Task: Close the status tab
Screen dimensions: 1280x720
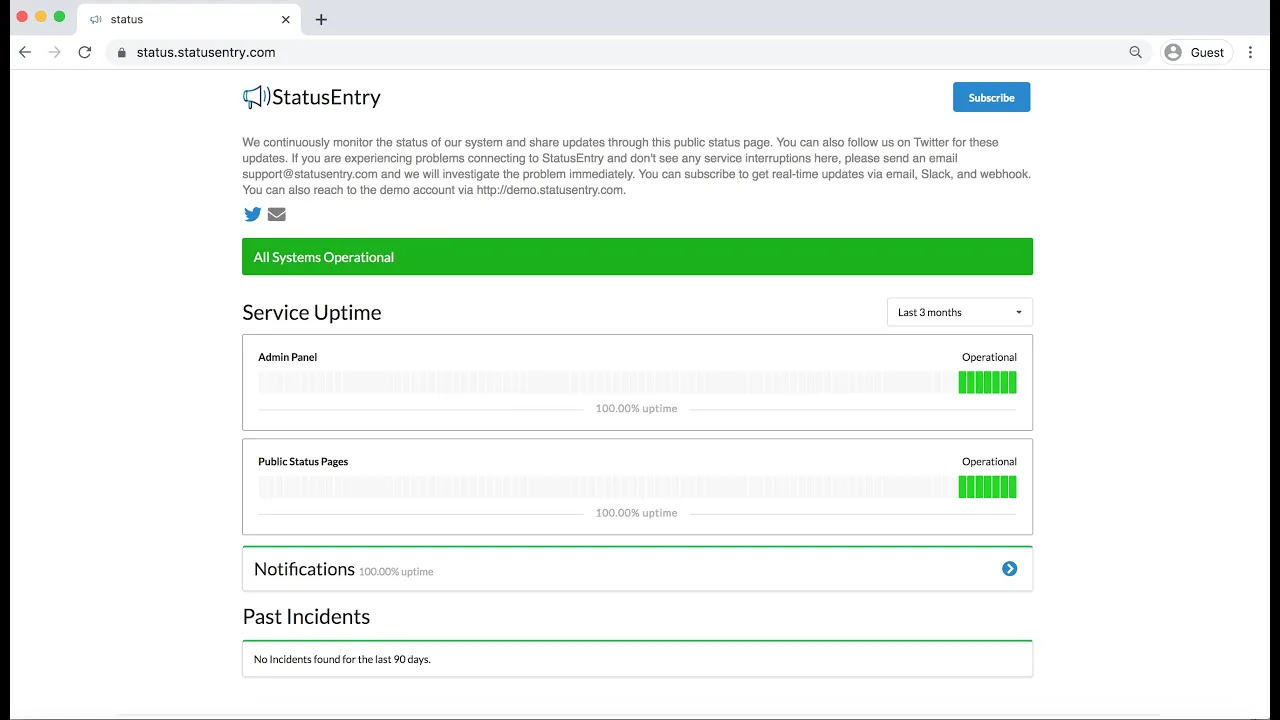Action: (x=286, y=19)
